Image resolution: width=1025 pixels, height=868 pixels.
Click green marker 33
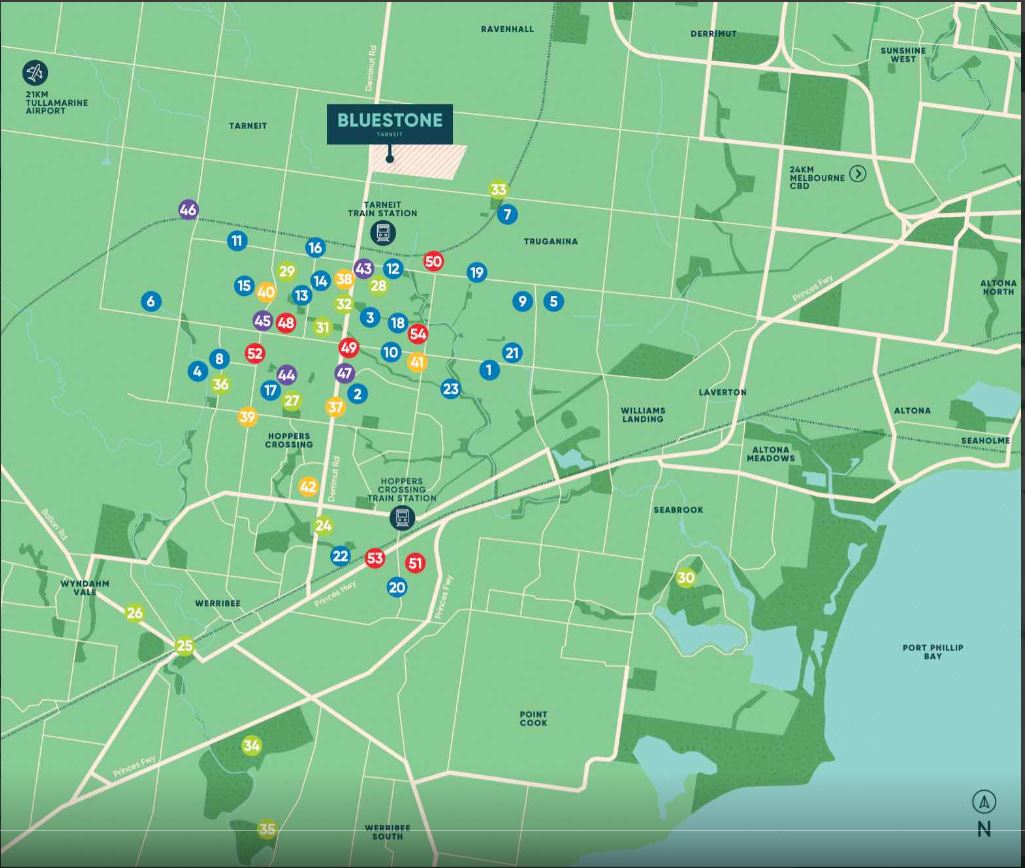click(498, 190)
